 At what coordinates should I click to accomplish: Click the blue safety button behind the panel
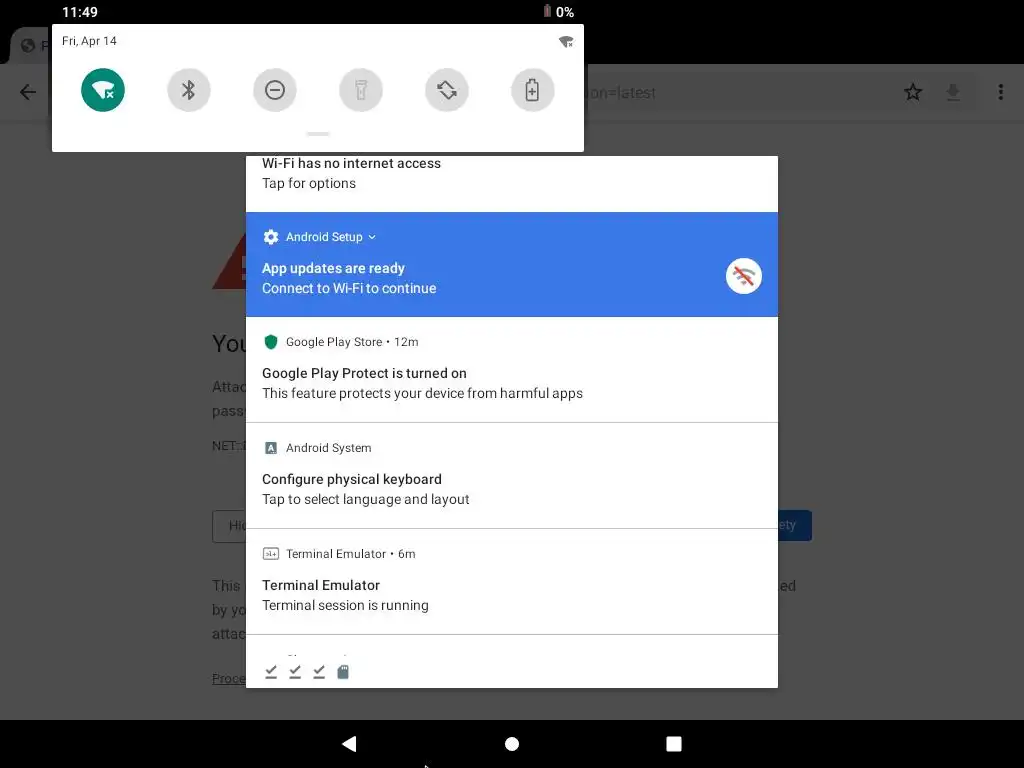[795, 526]
